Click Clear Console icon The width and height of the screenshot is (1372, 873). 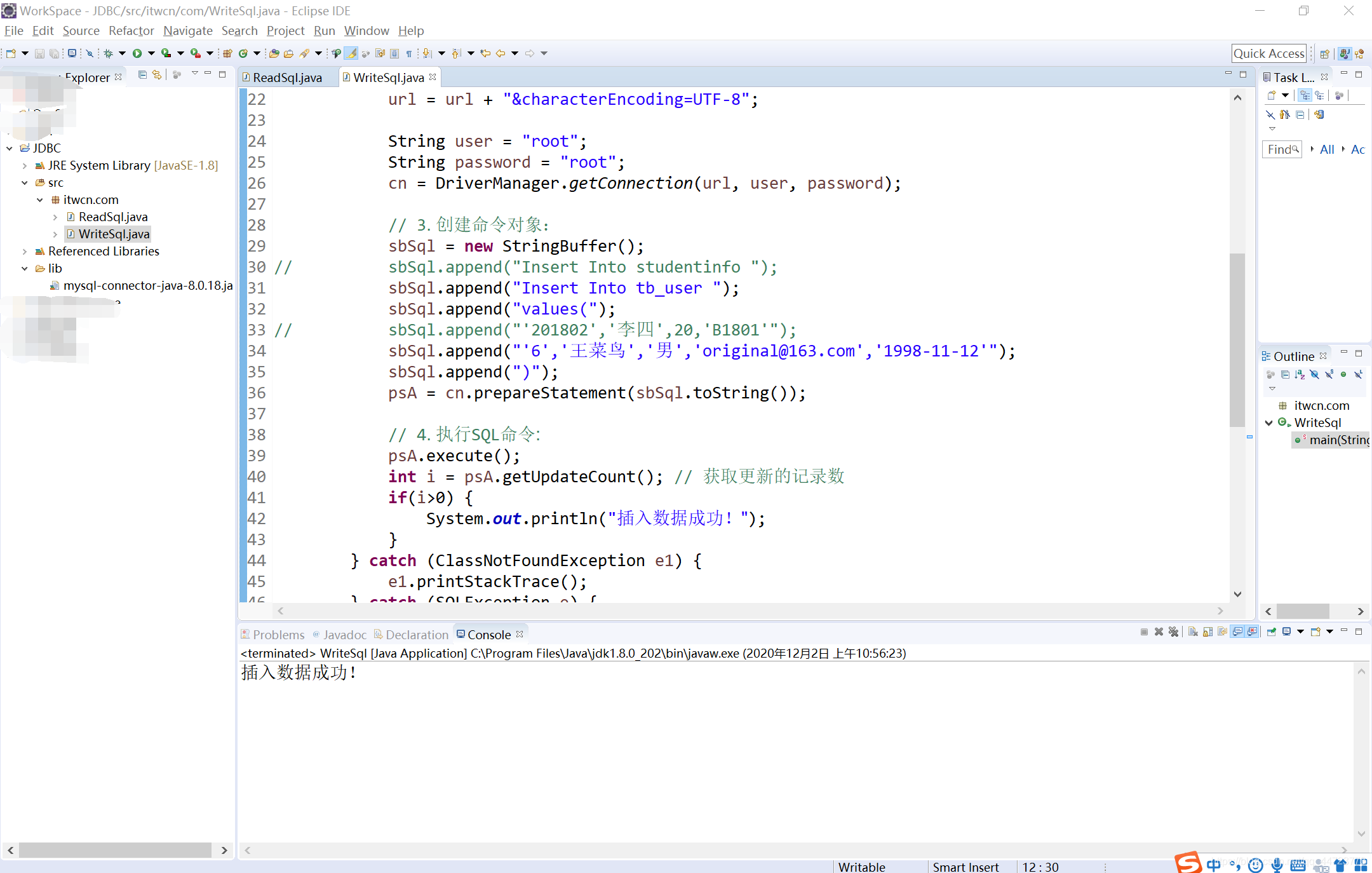click(1193, 632)
